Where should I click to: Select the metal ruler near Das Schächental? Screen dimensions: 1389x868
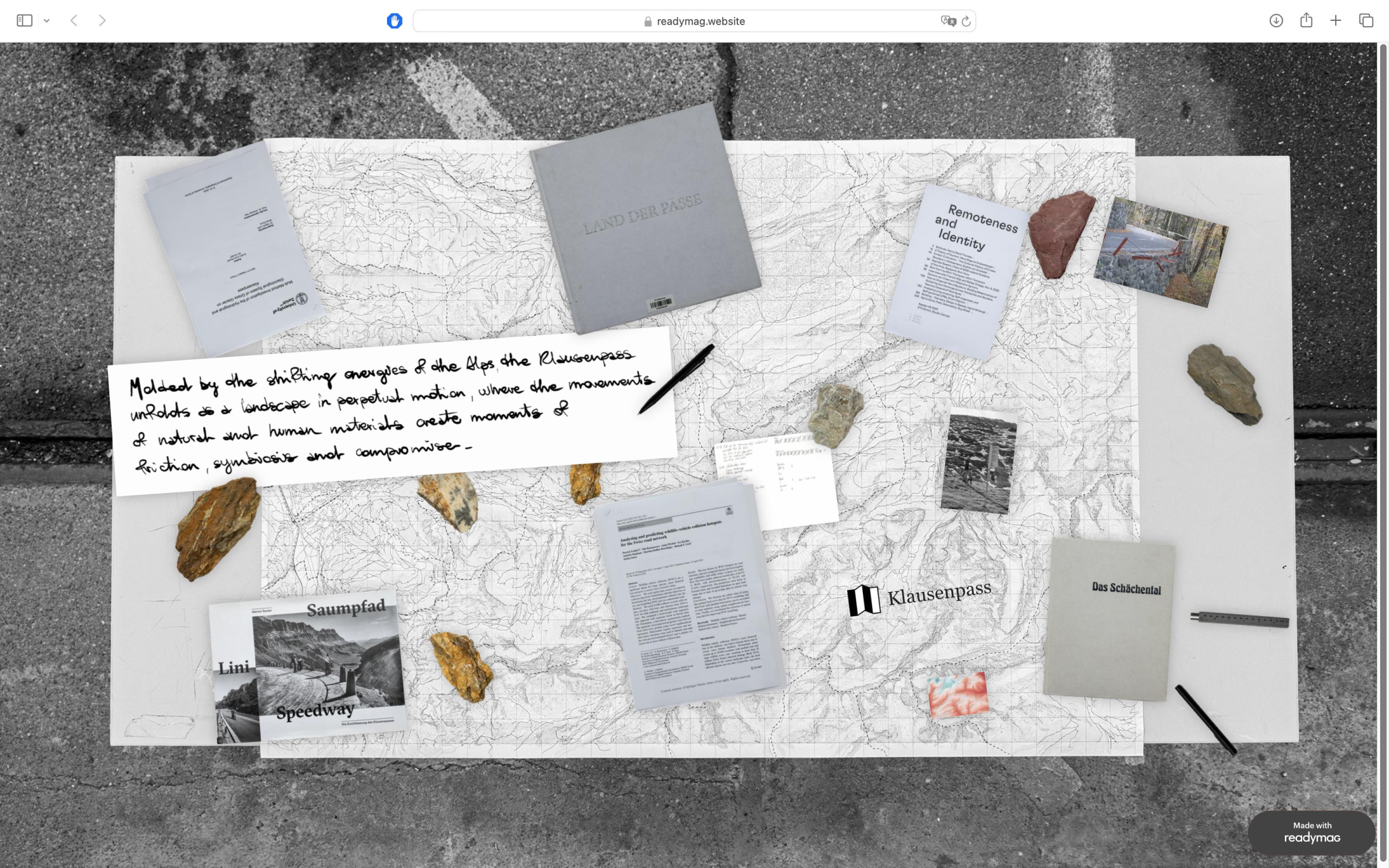tap(1239, 619)
